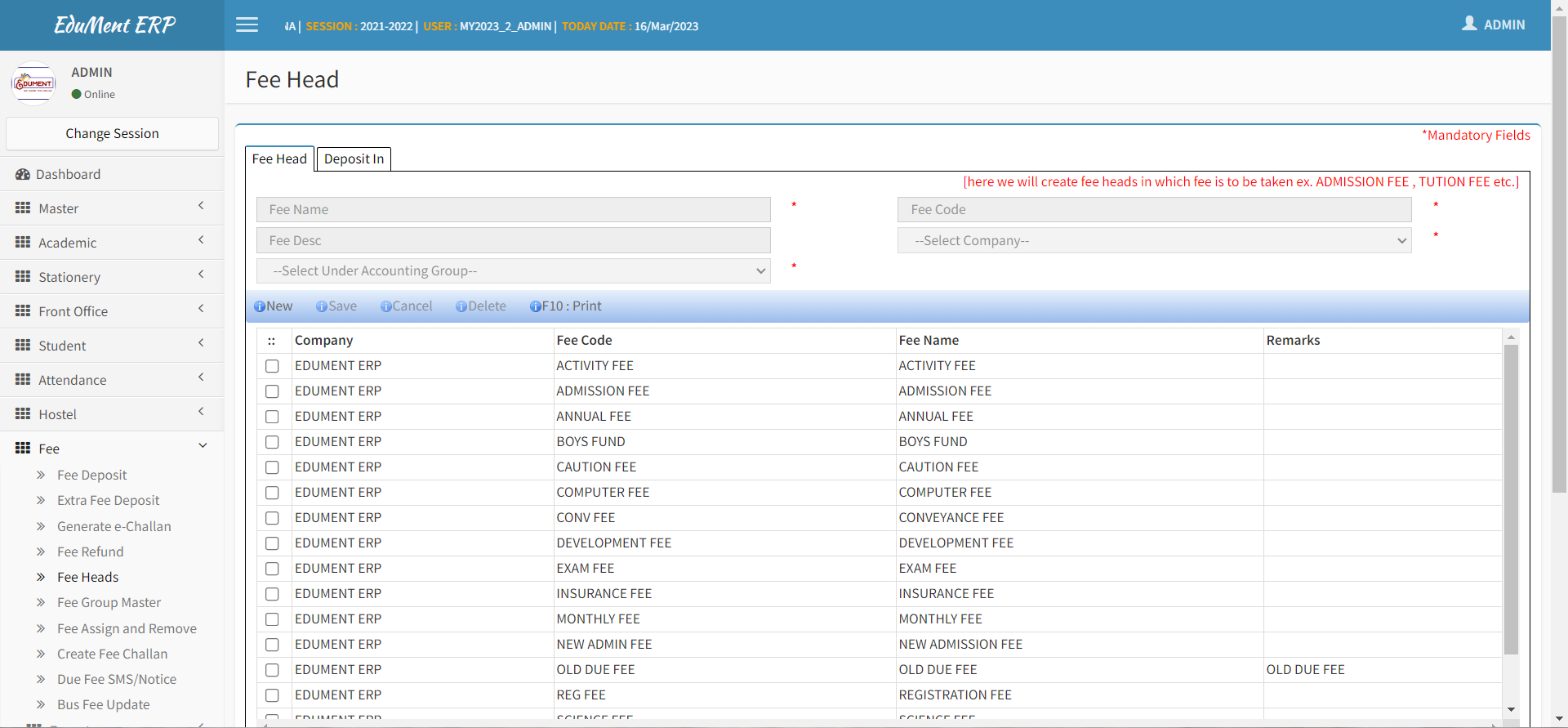1568x728 pixels.
Task: Click the Save toolbar icon
Action: tap(322, 306)
